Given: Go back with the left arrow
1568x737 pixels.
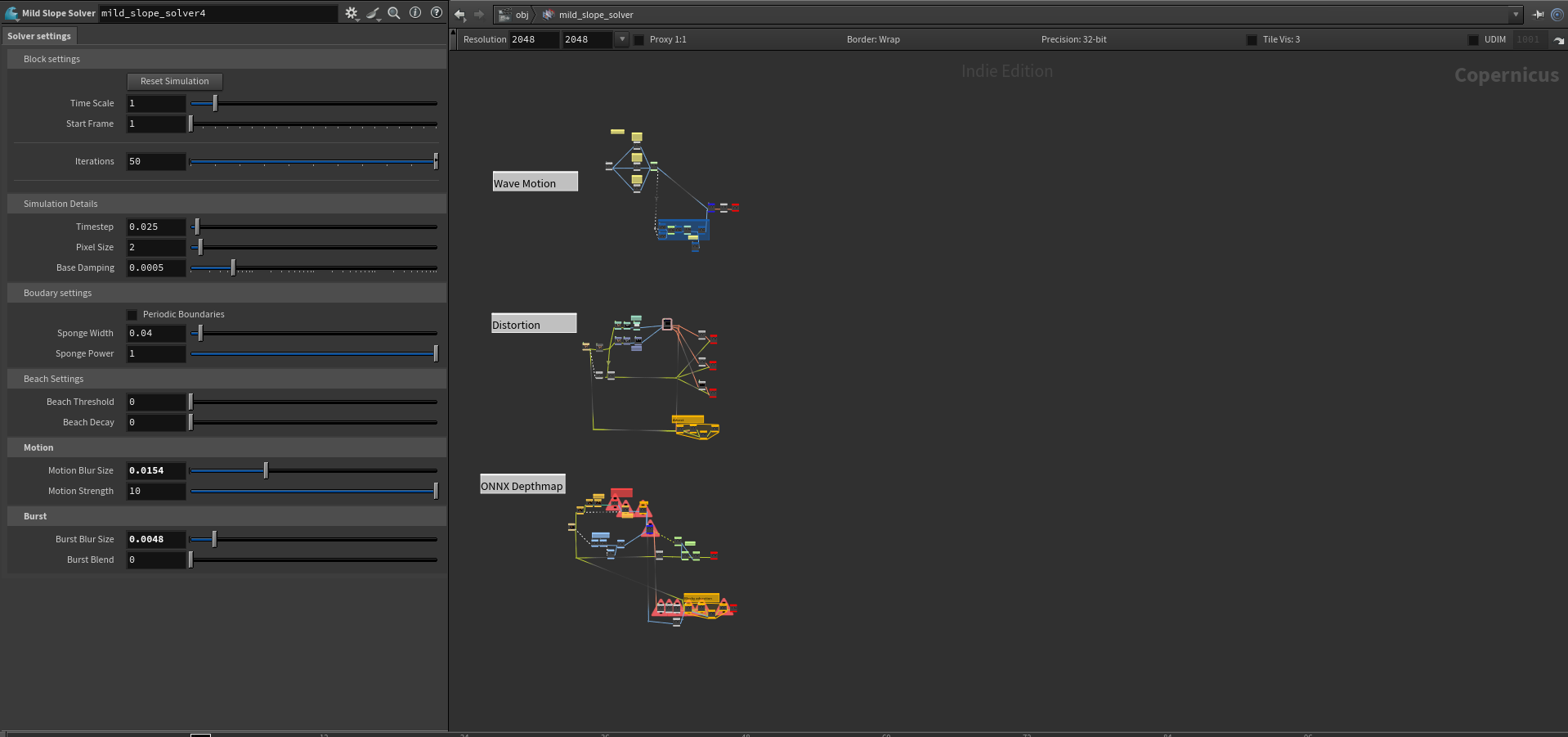Looking at the screenshot, I should coord(459,14).
